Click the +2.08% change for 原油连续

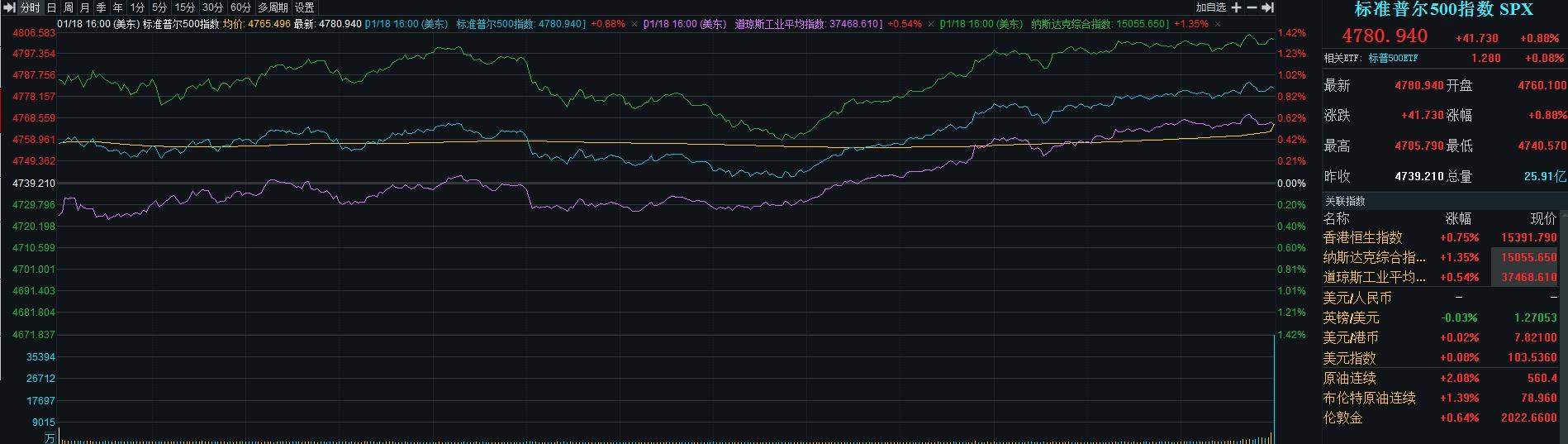(1460, 378)
